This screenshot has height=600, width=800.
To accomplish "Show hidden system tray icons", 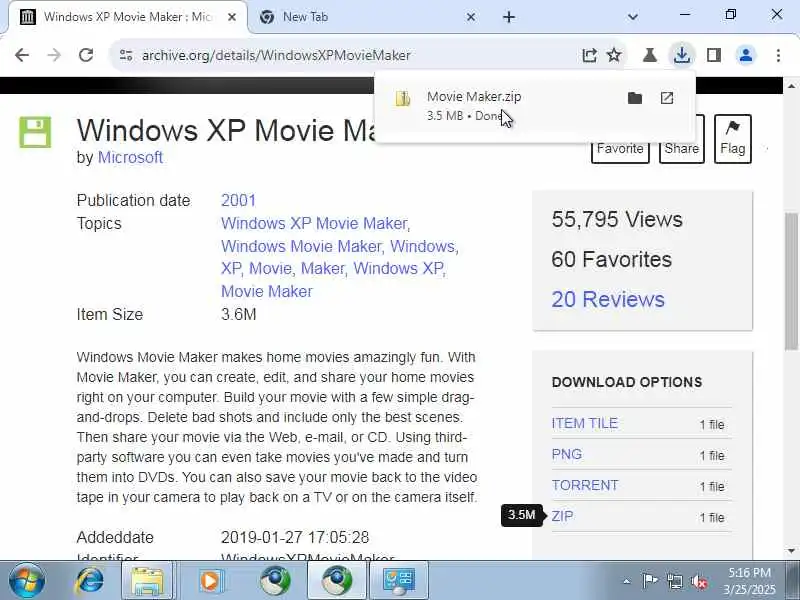I will 627,581.
